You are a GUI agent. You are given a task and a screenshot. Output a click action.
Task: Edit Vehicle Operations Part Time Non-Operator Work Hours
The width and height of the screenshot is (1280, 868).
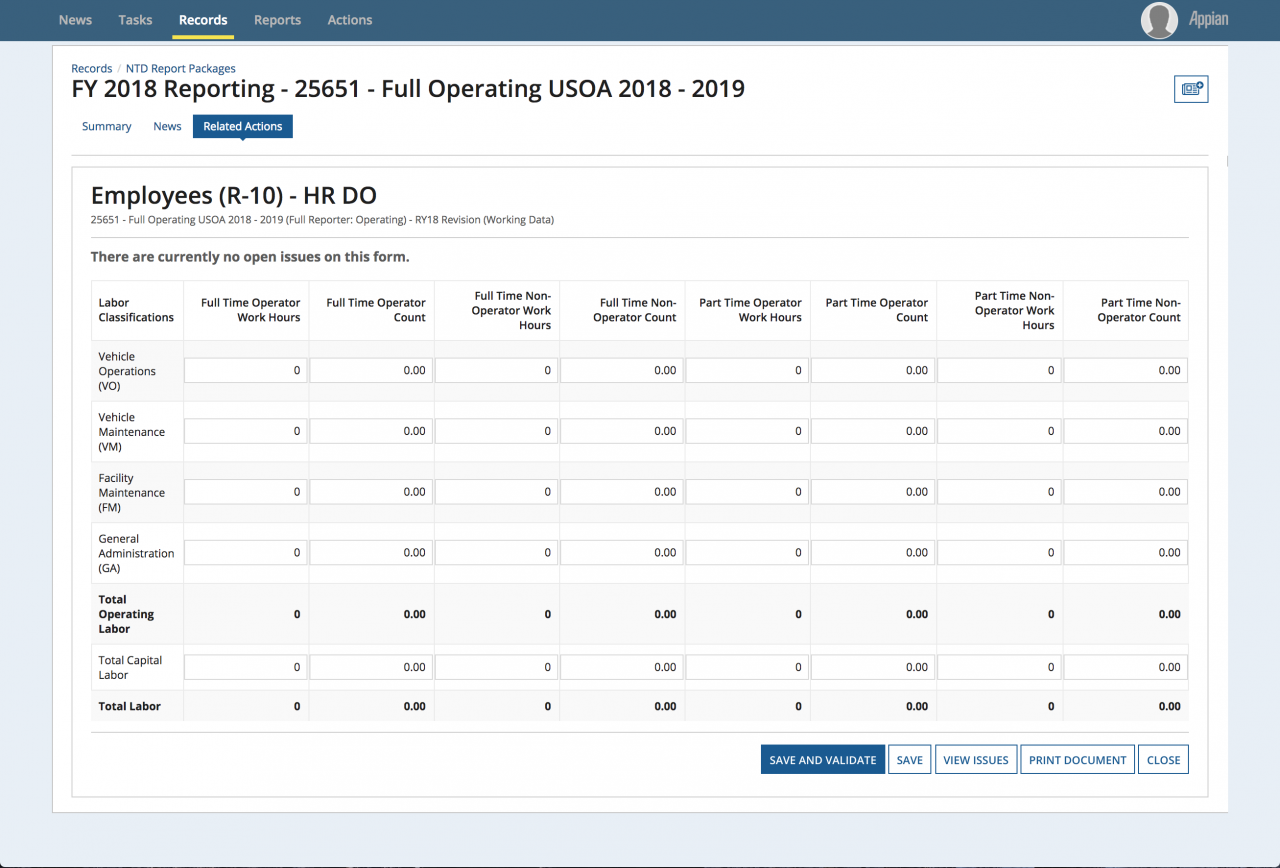pyautogui.click(x=1000, y=371)
